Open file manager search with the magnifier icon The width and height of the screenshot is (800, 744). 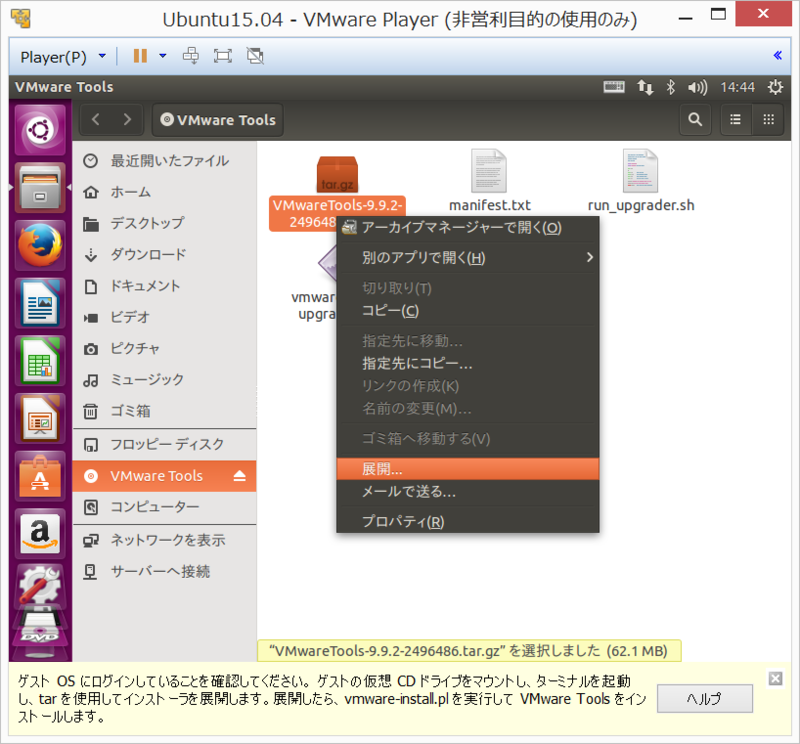pyautogui.click(x=695, y=119)
